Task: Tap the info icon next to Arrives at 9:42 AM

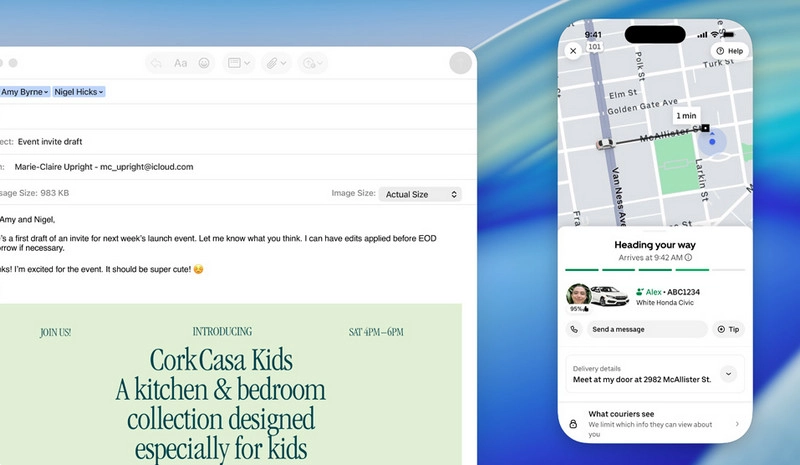Action: 688,257
